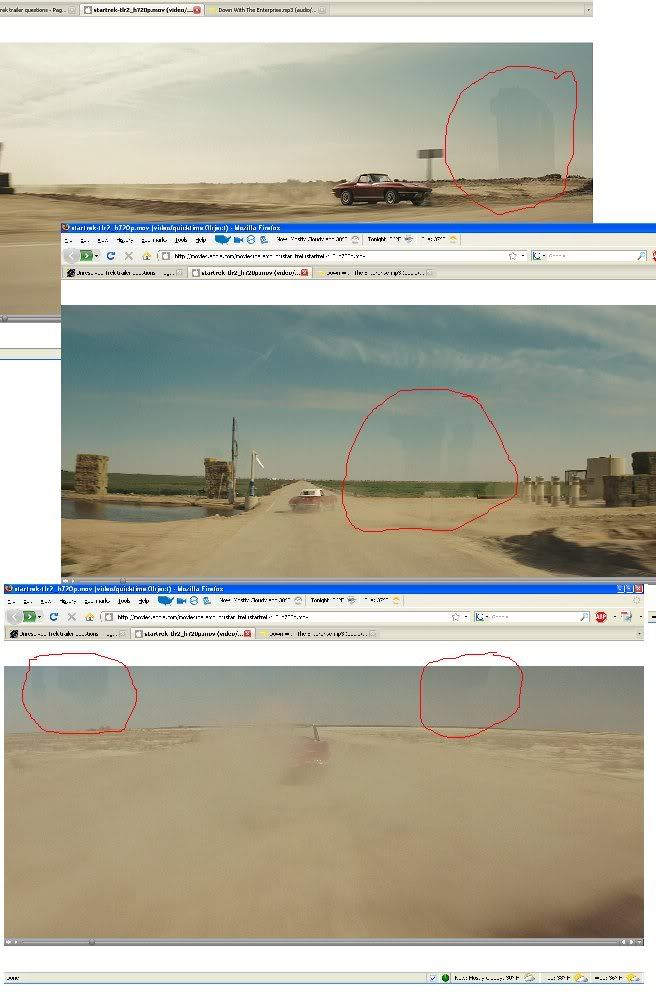Click Tonight weather icon in middle window

point(409,239)
